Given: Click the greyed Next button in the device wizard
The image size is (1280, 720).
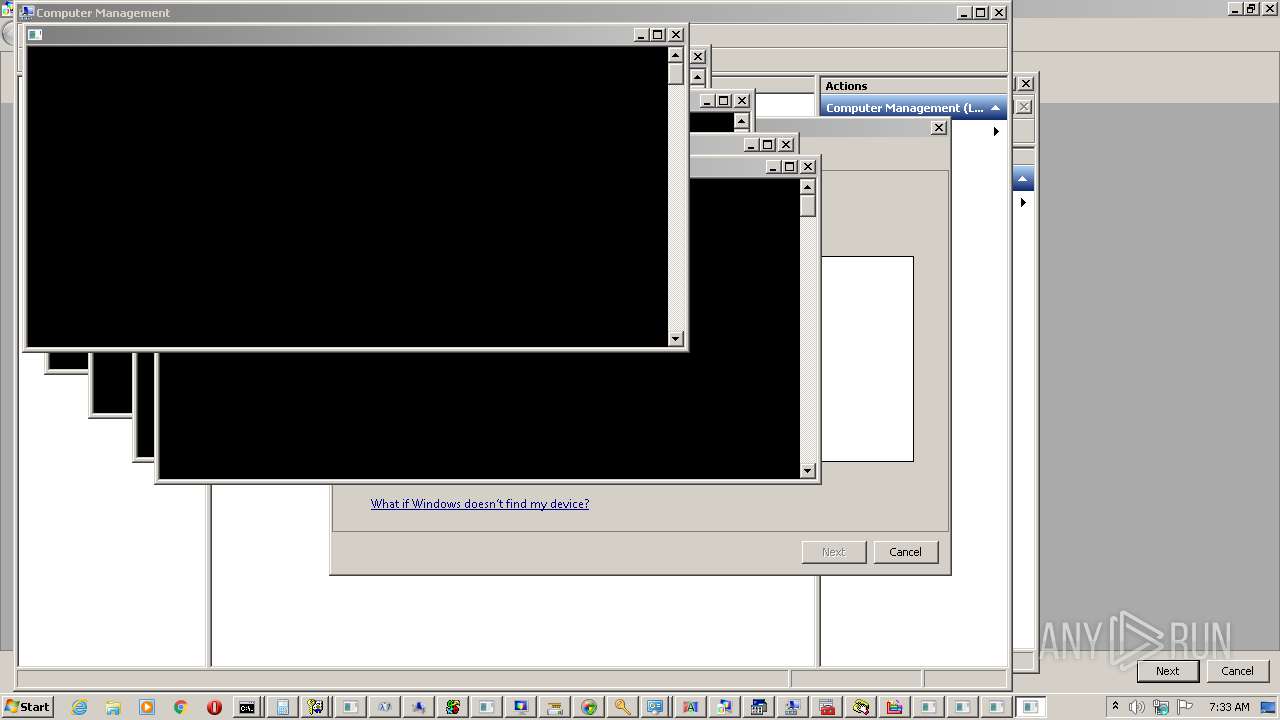Looking at the screenshot, I should pyautogui.click(x=834, y=552).
